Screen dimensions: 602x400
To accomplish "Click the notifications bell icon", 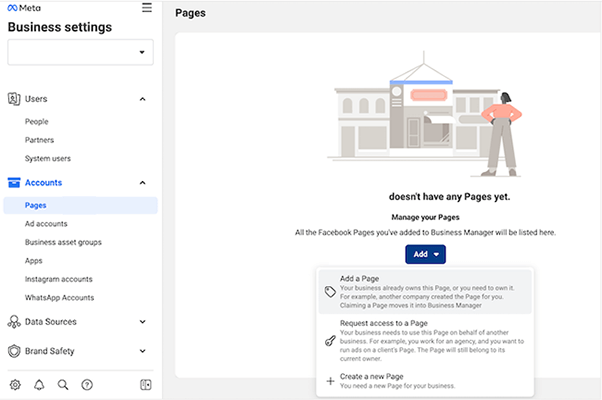I will pyautogui.click(x=39, y=385).
